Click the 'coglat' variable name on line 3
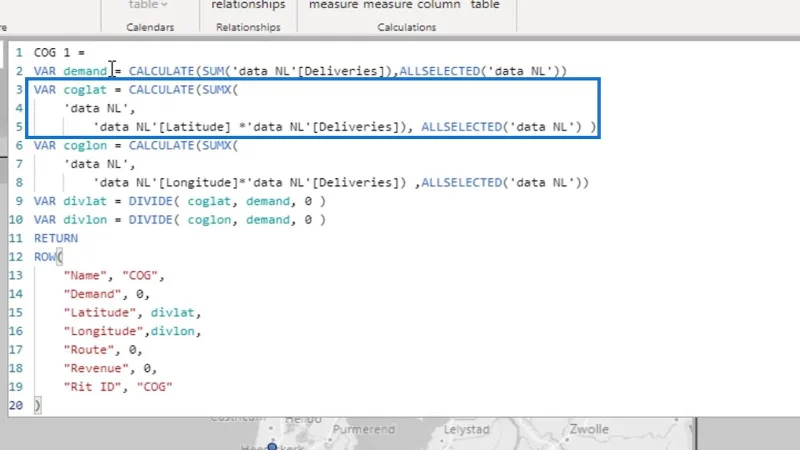This screenshot has width=800, height=450. point(85,90)
